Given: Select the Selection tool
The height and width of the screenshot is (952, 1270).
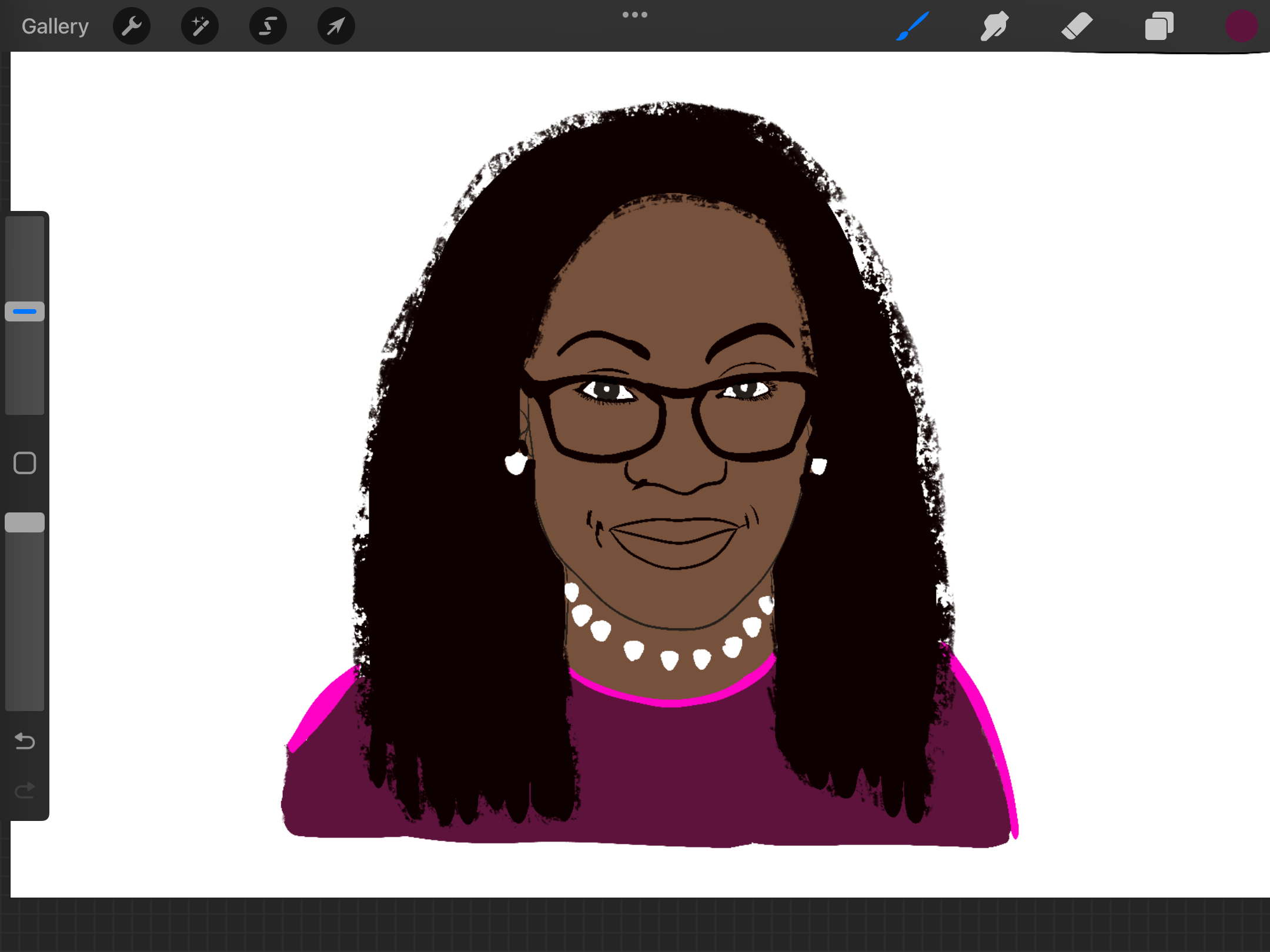Looking at the screenshot, I should (x=268, y=26).
